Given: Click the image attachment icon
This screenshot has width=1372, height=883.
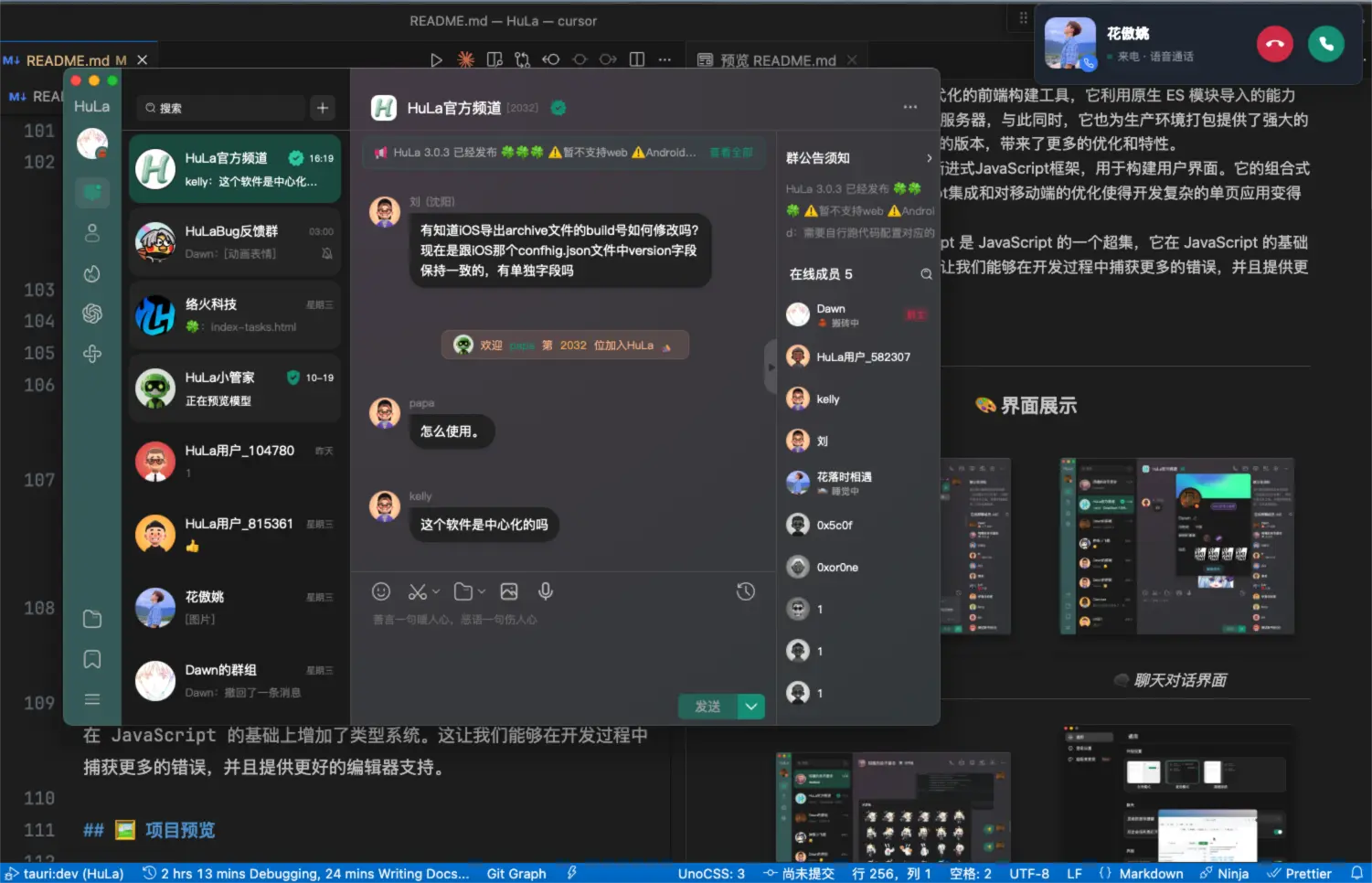Looking at the screenshot, I should click(x=509, y=591).
